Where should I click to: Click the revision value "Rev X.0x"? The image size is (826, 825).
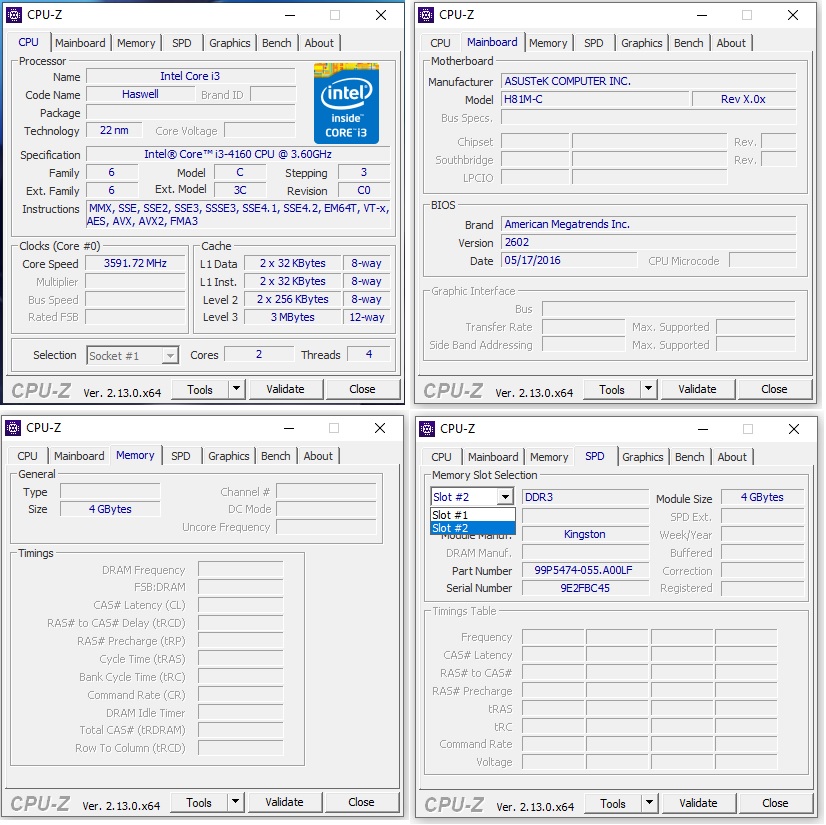(x=743, y=99)
